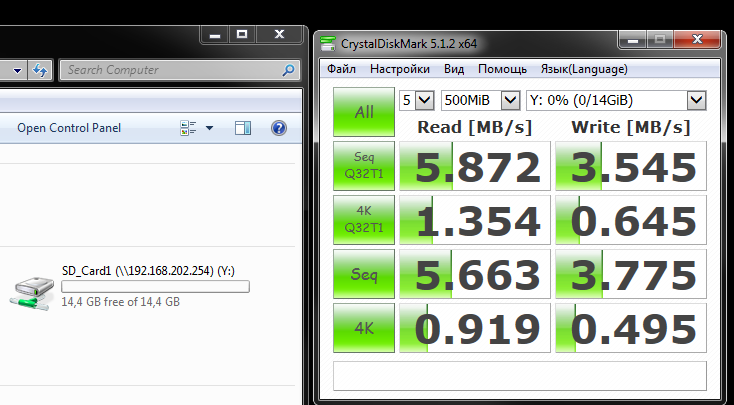Start the 4K Q32T1 test

(364, 220)
